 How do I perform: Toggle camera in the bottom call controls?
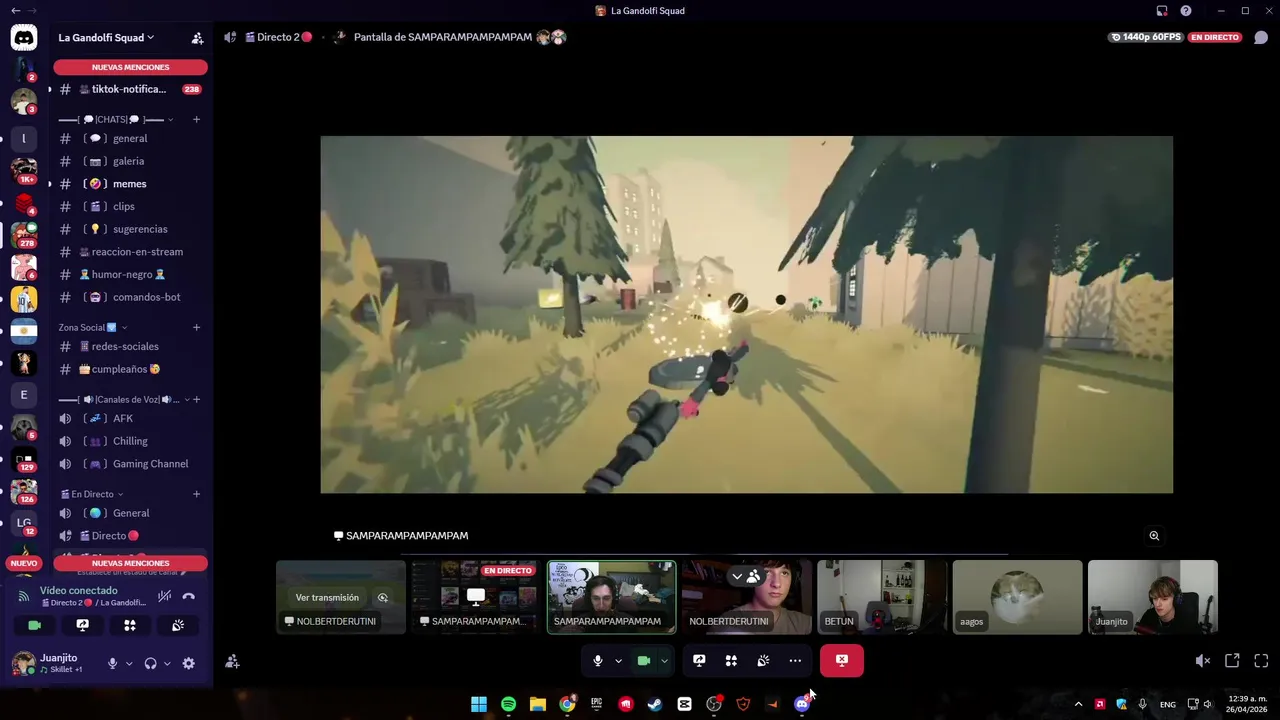pos(644,660)
